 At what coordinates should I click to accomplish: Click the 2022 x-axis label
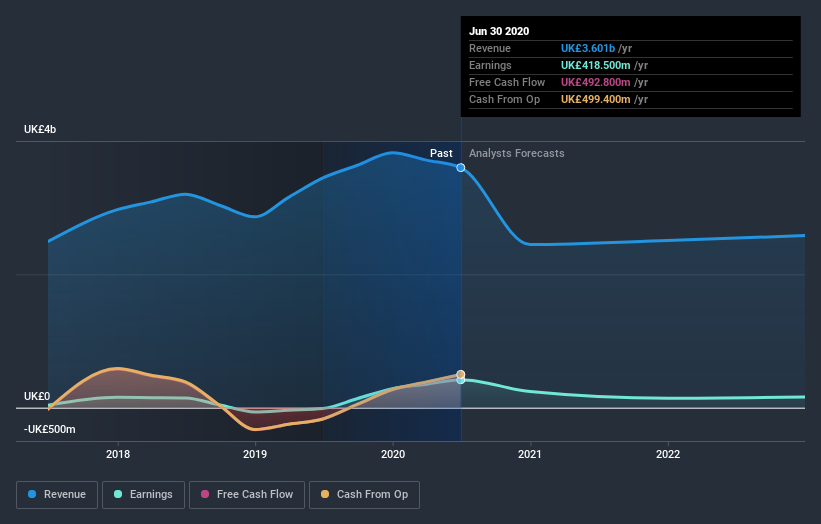668,454
